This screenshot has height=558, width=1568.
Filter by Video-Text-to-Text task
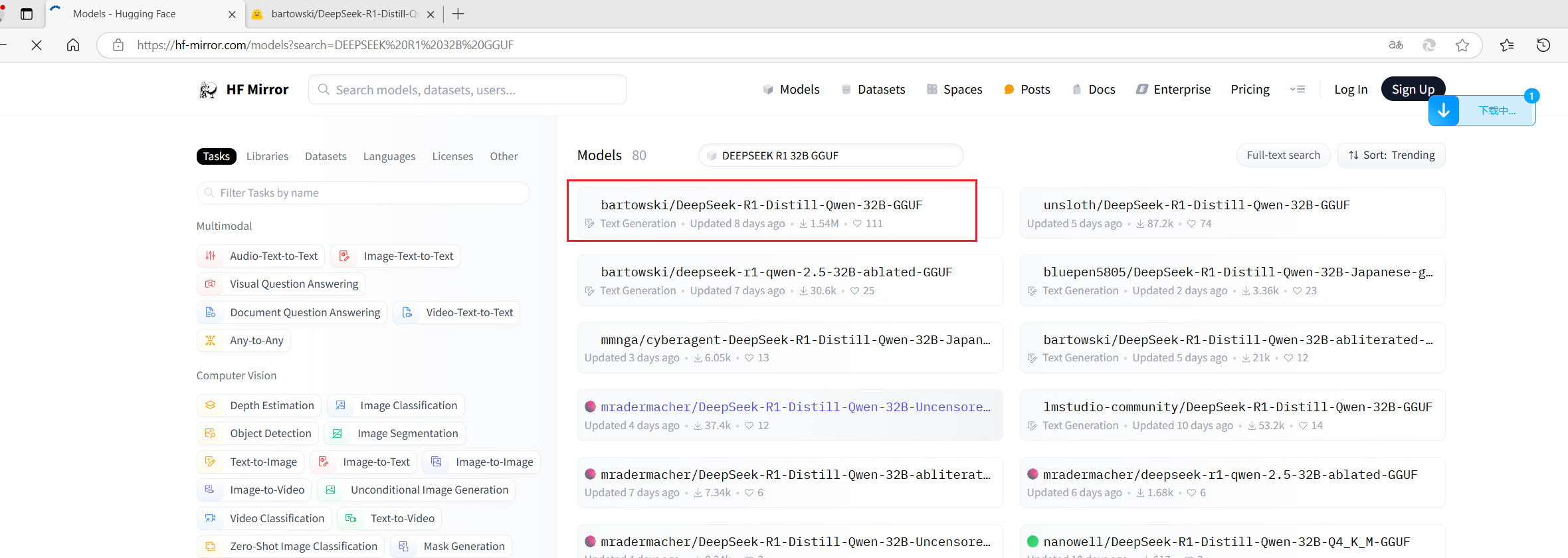pos(456,312)
